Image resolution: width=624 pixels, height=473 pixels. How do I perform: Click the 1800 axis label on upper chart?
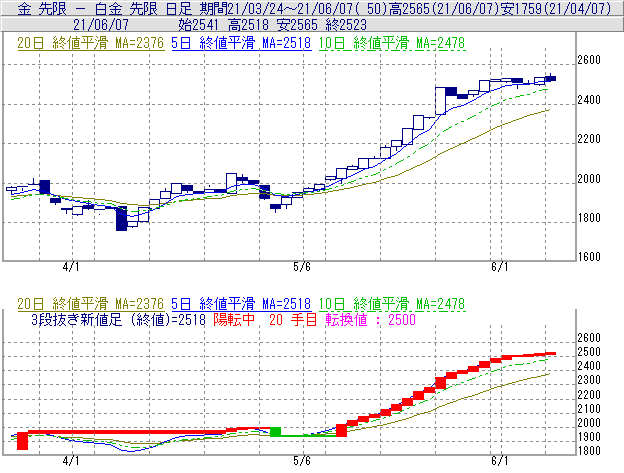589,218
